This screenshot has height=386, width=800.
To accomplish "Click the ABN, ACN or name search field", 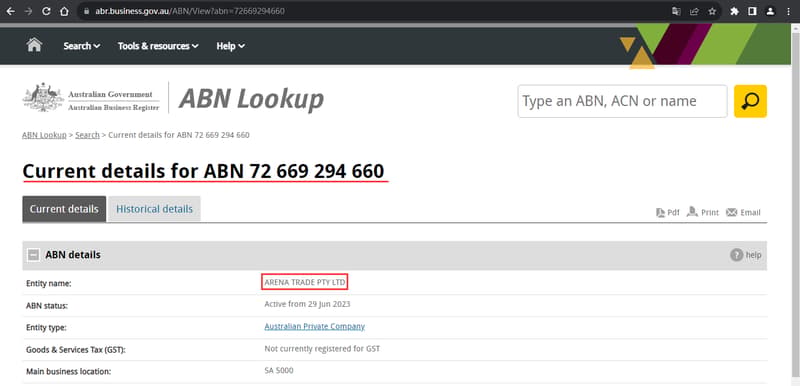I will click(x=622, y=101).
